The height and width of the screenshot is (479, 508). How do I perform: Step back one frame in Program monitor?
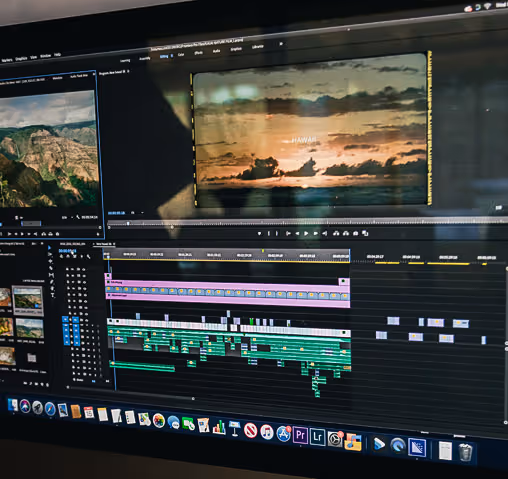[297, 234]
